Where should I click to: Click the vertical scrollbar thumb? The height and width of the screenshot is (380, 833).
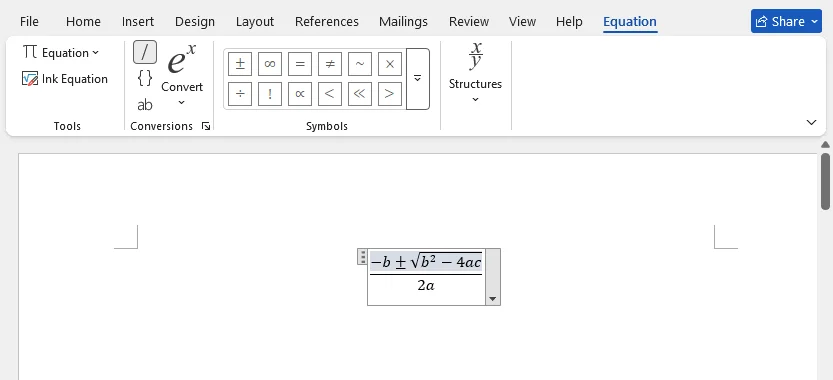pos(825,182)
